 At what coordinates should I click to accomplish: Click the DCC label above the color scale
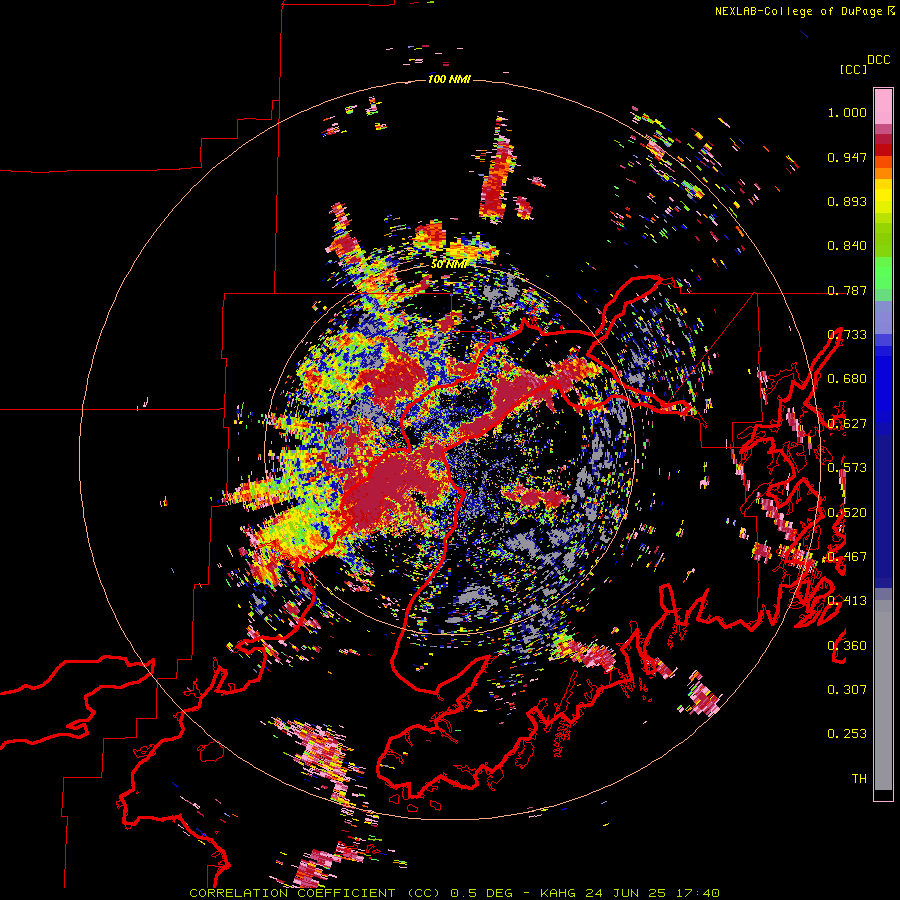878,60
